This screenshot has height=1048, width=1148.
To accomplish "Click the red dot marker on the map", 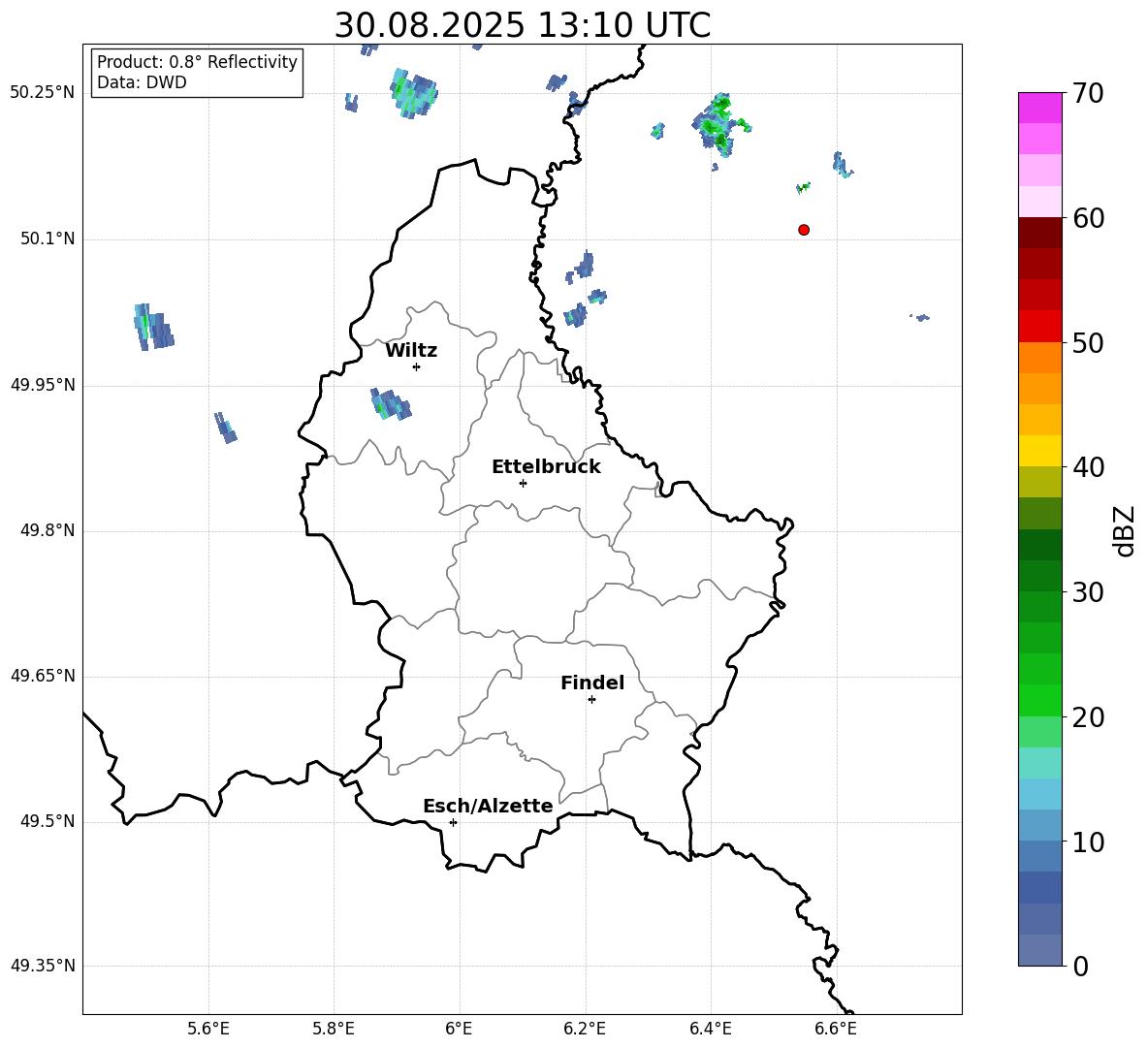I will point(804,230).
